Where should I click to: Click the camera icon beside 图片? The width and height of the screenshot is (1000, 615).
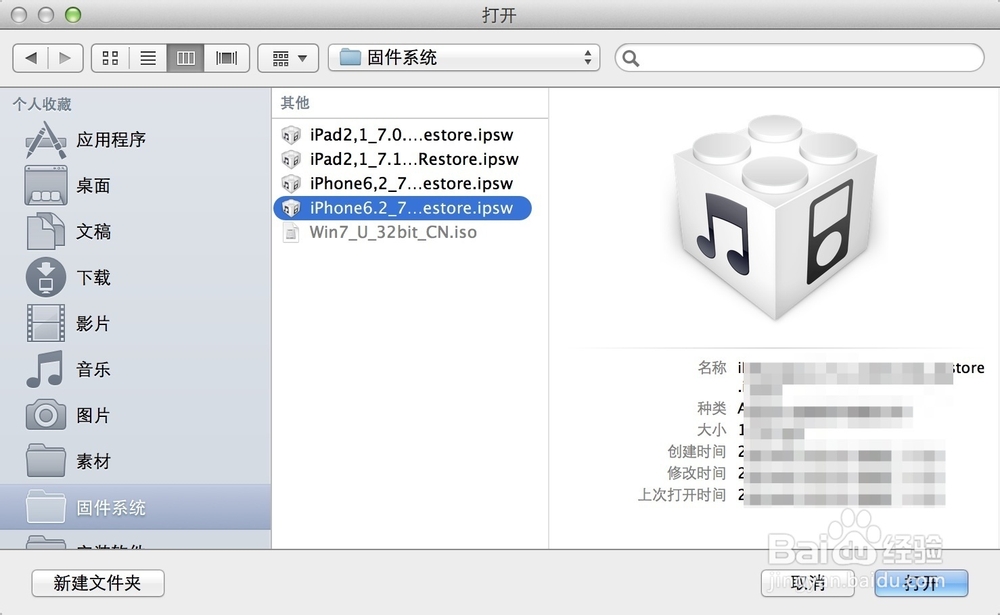click(x=45, y=415)
